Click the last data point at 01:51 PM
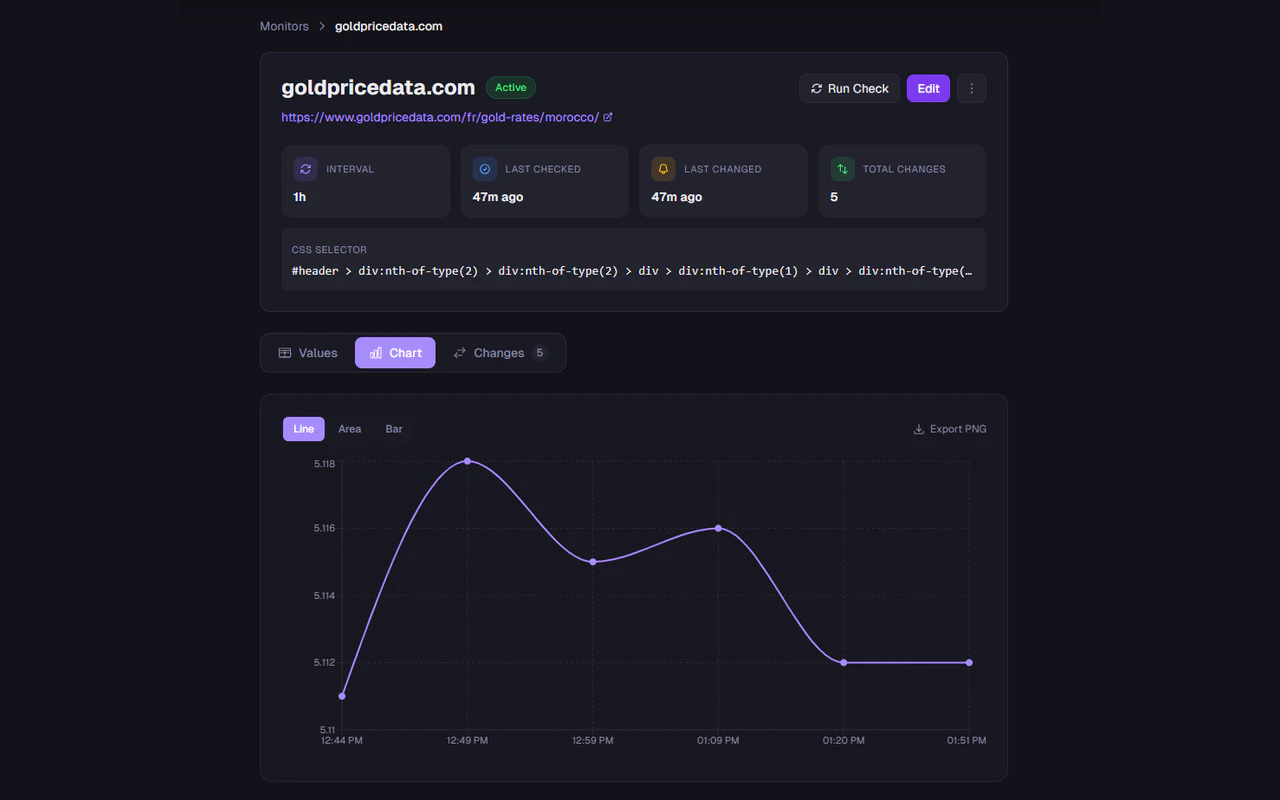Image resolution: width=1280 pixels, height=800 pixels. click(969, 663)
